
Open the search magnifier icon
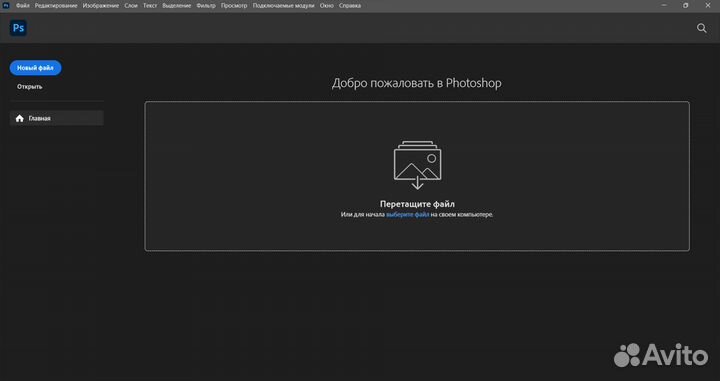pos(702,28)
